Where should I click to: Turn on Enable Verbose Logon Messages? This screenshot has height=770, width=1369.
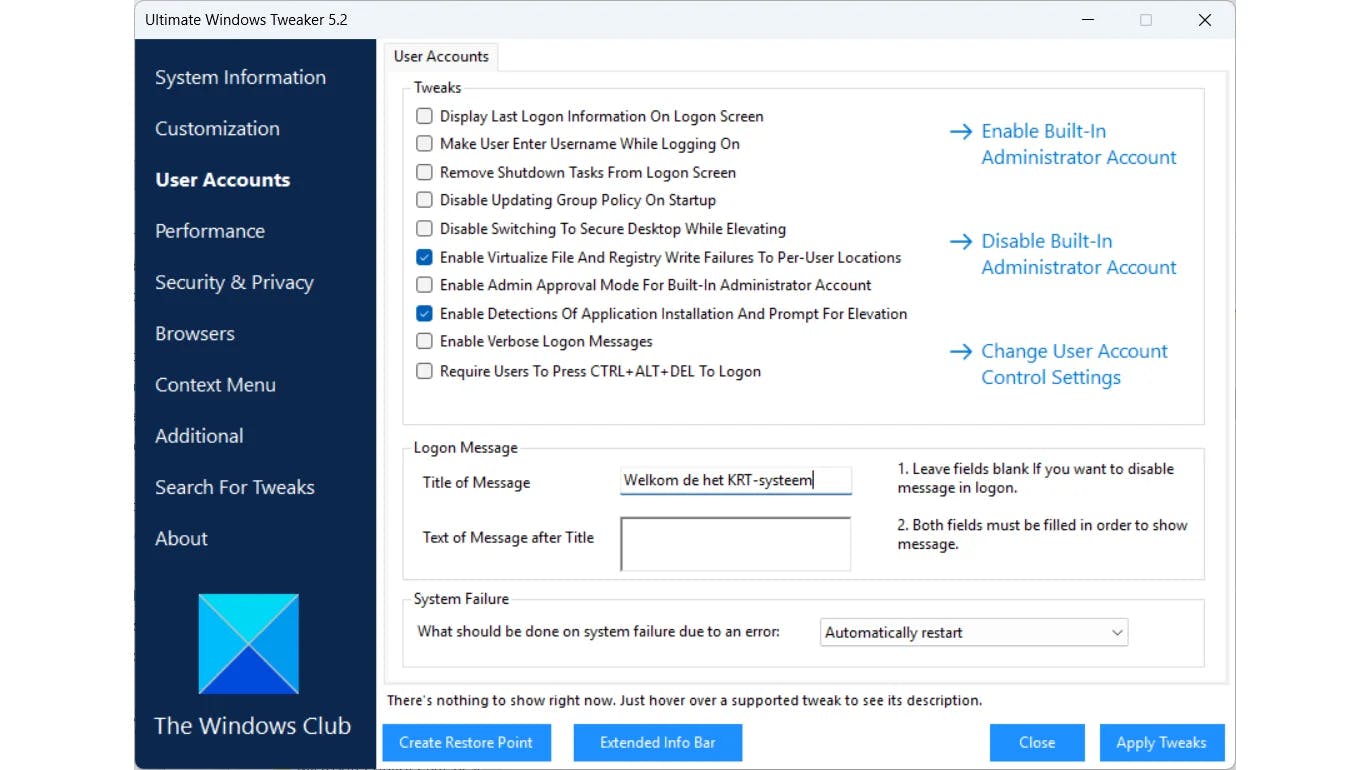pyautogui.click(x=424, y=341)
